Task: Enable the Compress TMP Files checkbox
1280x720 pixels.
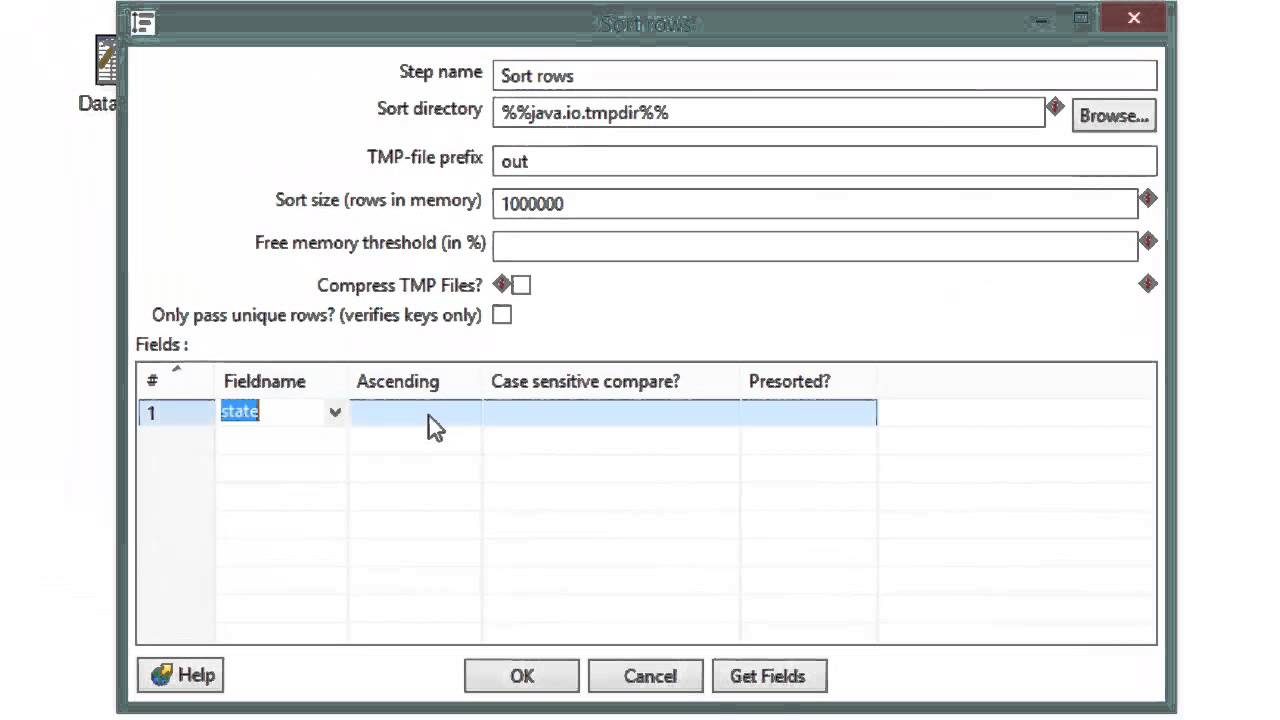Action: coord(522,285)
